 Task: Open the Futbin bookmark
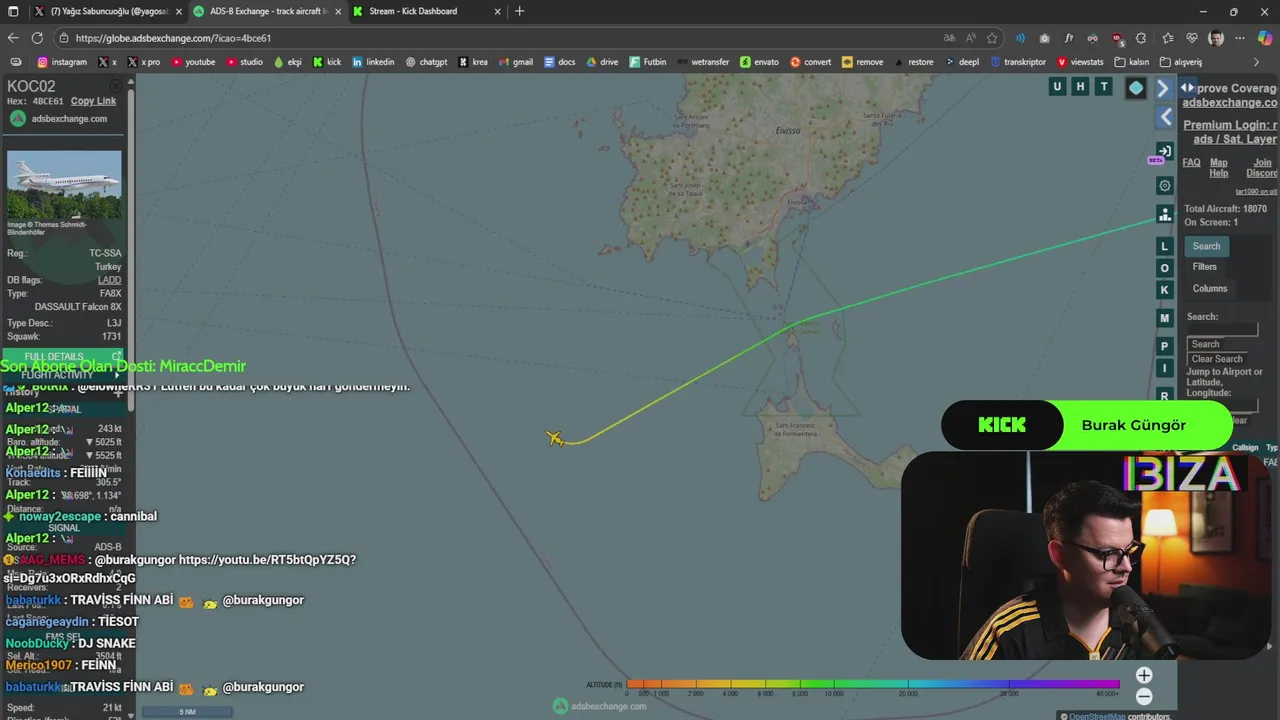[x=647, y=62]
